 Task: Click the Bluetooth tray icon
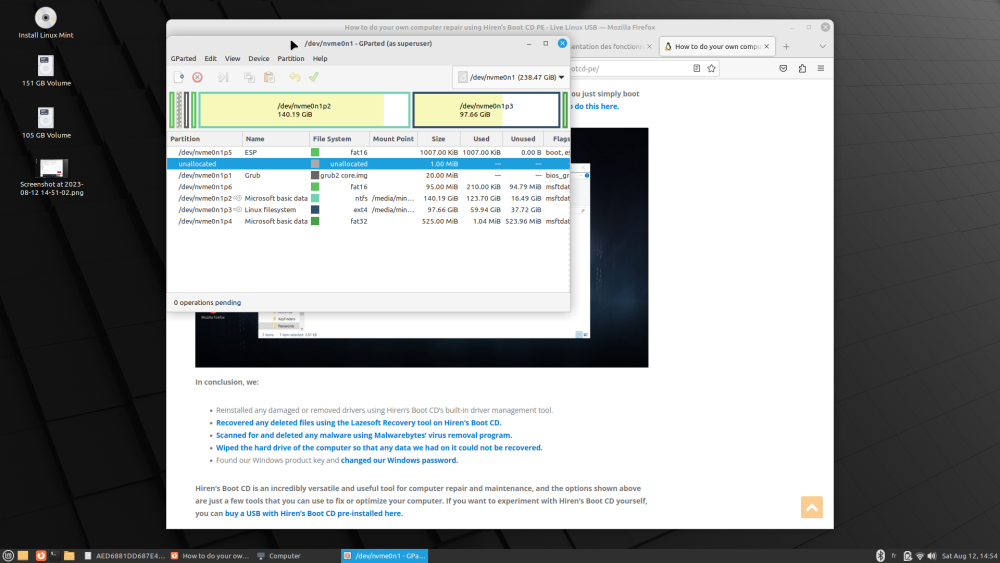pos(880,556)
